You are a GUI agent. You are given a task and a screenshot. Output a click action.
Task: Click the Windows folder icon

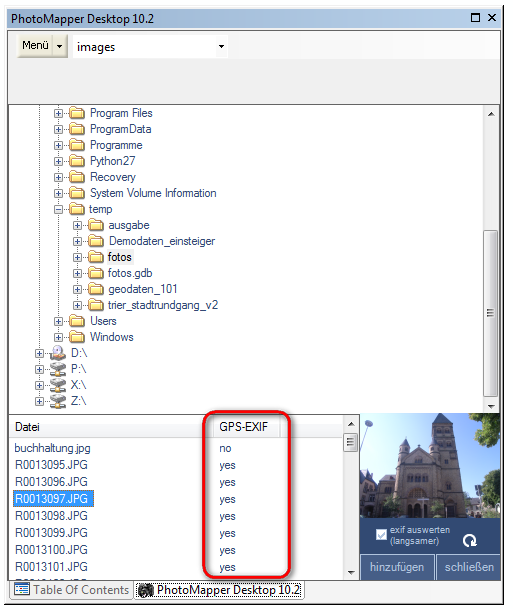(x=77, y=337)
